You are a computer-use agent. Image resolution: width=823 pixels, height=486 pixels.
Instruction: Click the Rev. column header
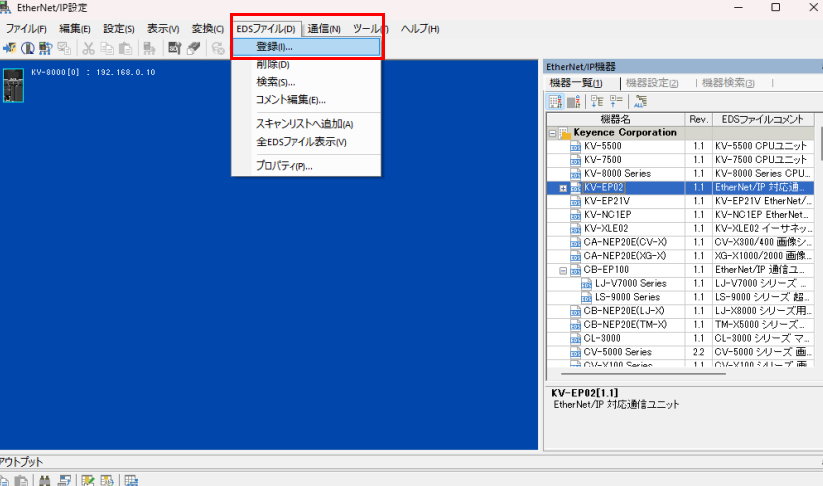point(699,120)
